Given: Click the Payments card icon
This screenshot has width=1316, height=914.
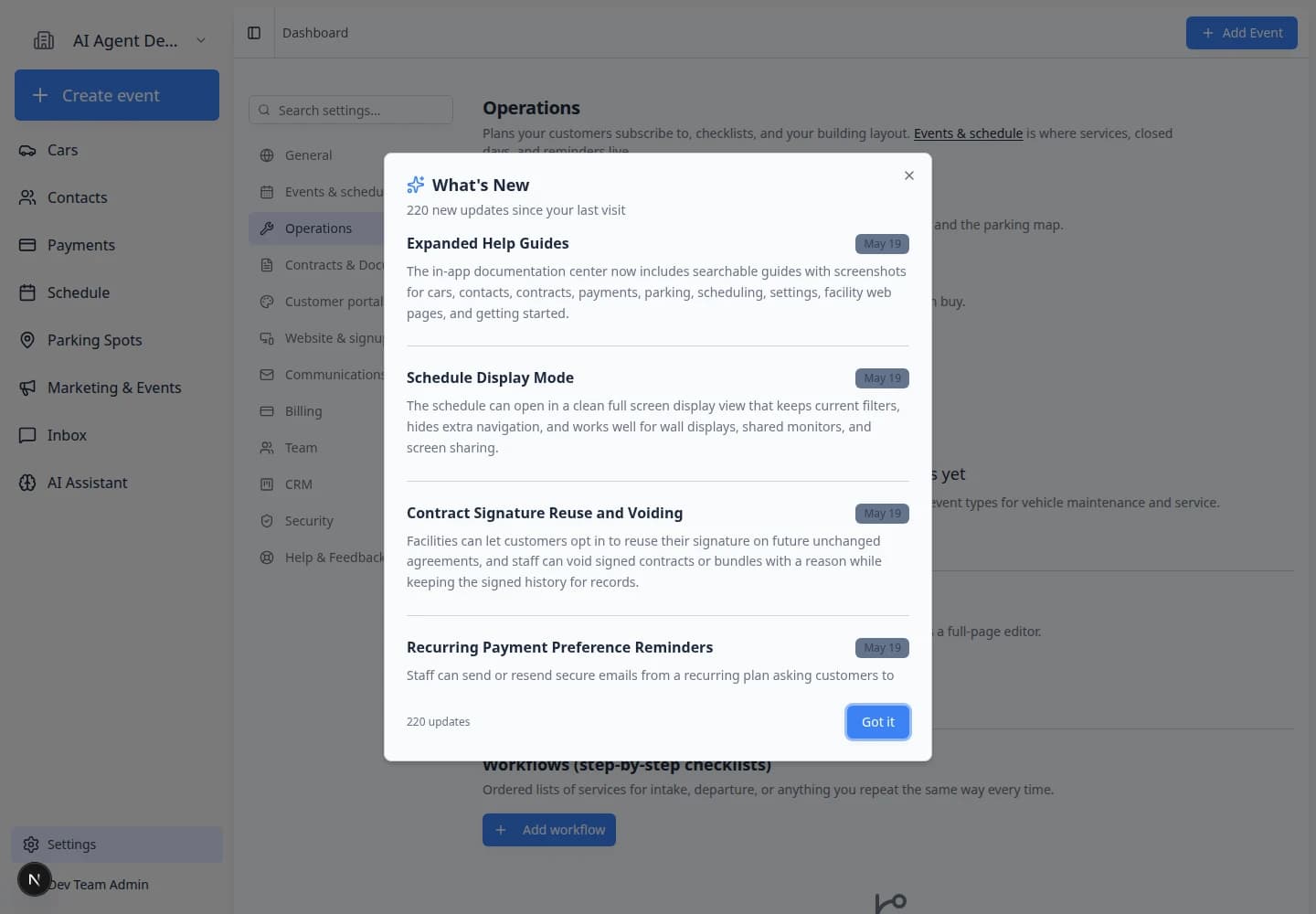Looking at the screenshot, I should click(x=27, y=245).
